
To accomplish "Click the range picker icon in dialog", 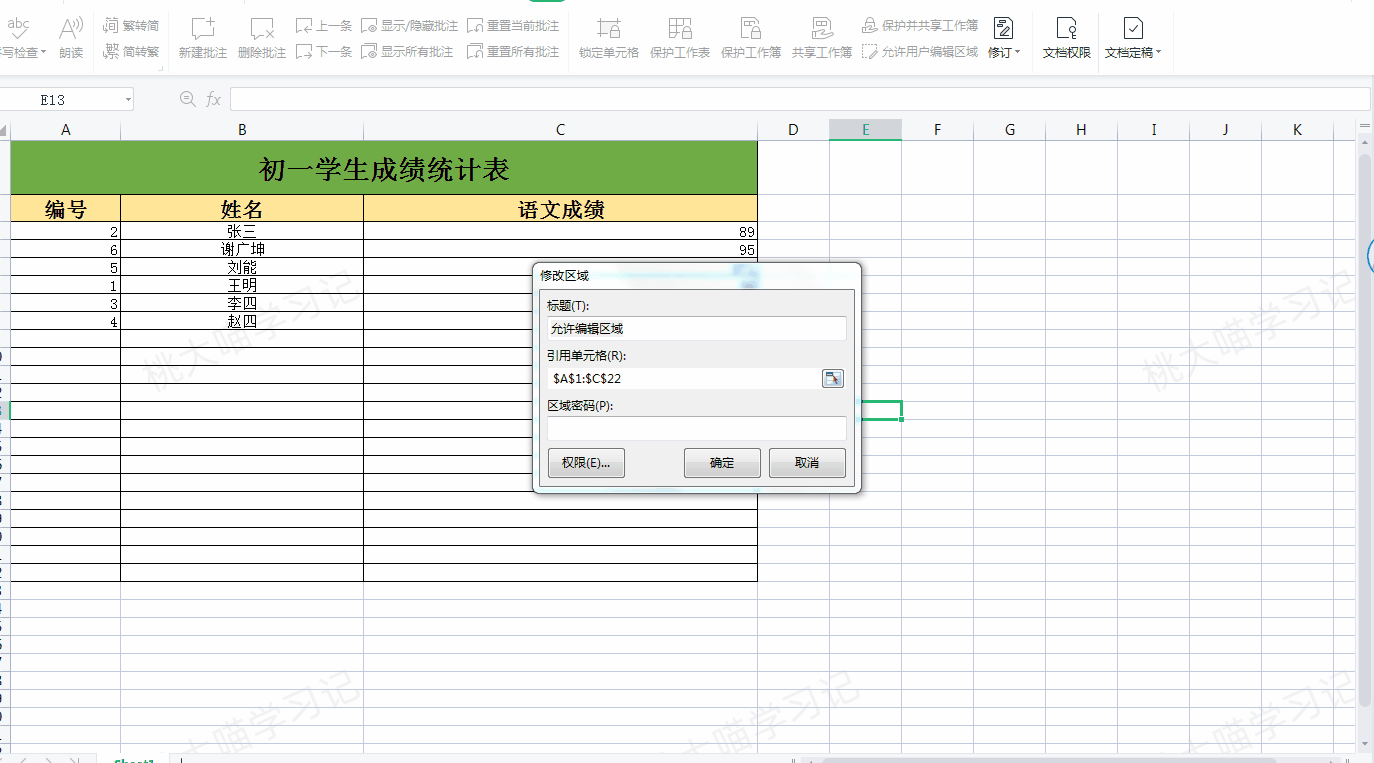I will pos(833,378).
